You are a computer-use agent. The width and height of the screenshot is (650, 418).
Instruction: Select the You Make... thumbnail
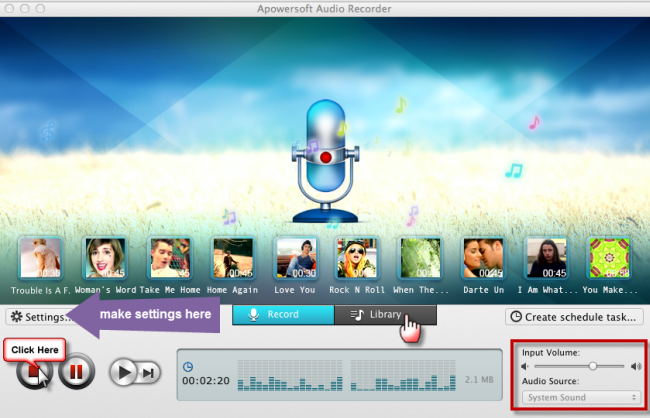pyautogui.click(x=609, y=258)
